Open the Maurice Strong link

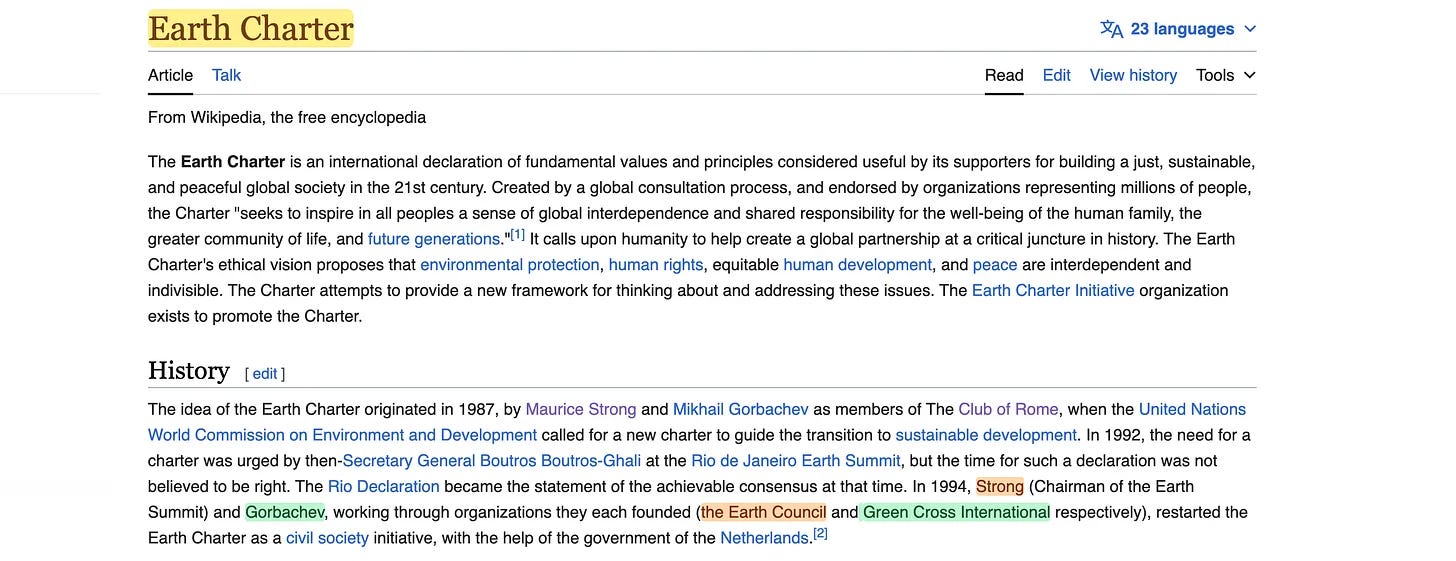pyautogui.click(x=581, y=409)
